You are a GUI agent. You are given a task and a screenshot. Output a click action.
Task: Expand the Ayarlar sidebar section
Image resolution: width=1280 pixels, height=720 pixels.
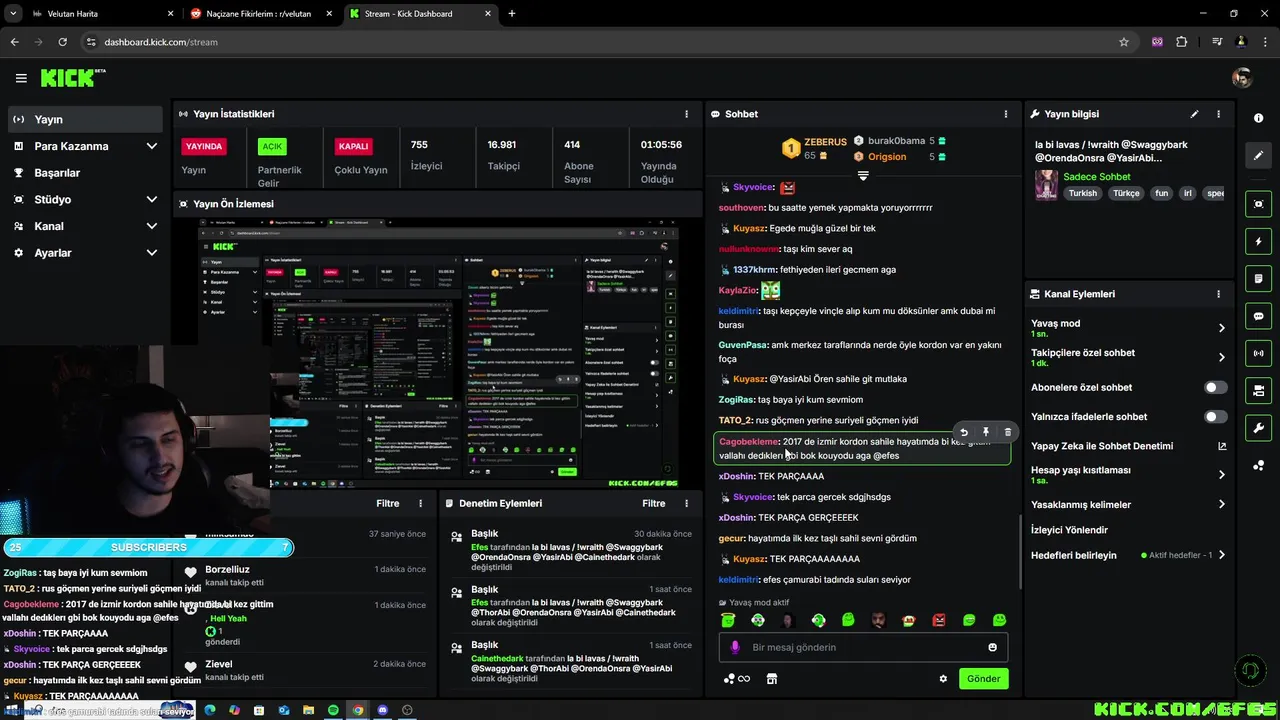tap(152, 253)
